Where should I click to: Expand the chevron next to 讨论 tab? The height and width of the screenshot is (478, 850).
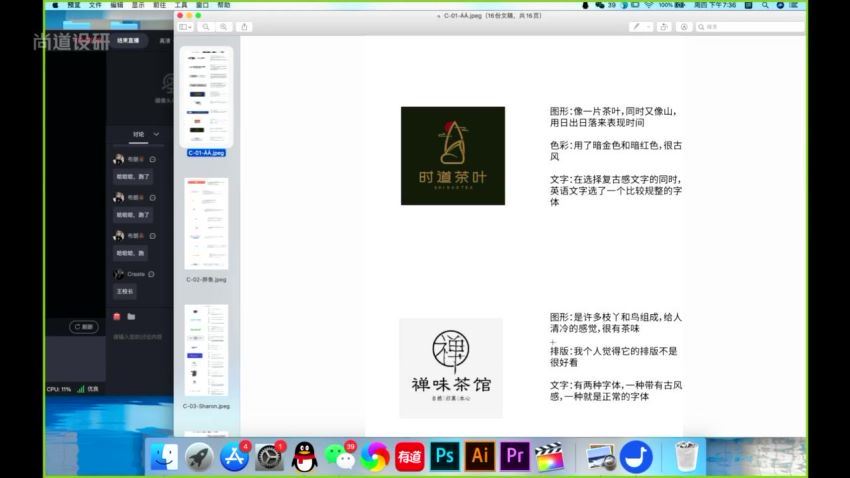click(156, 134)
